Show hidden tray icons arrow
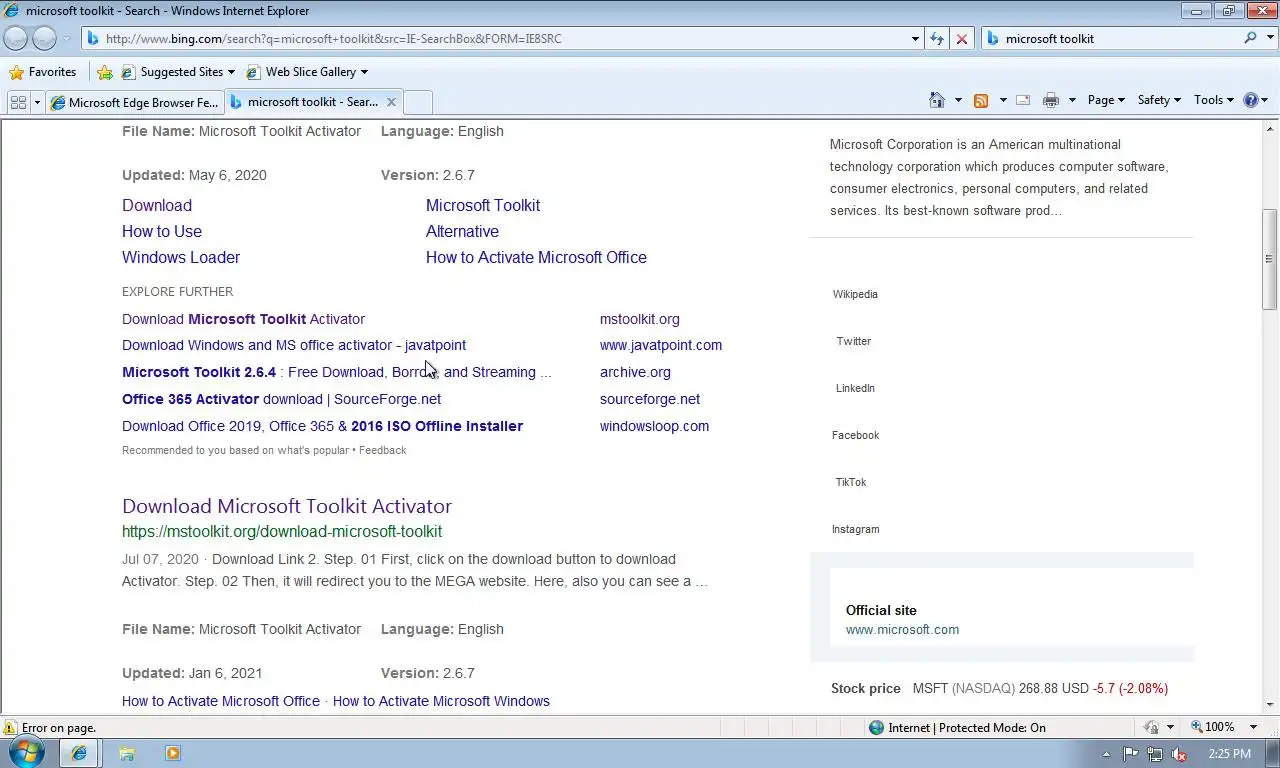 1106,754
